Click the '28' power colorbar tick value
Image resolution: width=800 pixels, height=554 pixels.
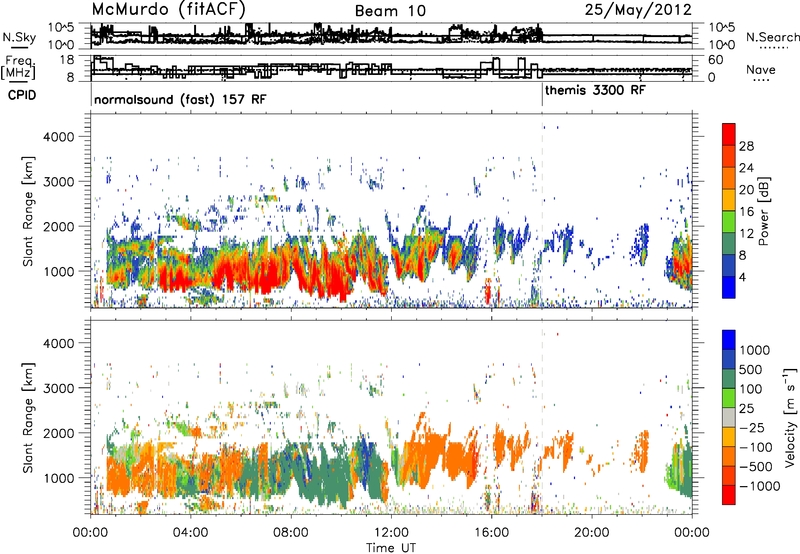(746, 146)
